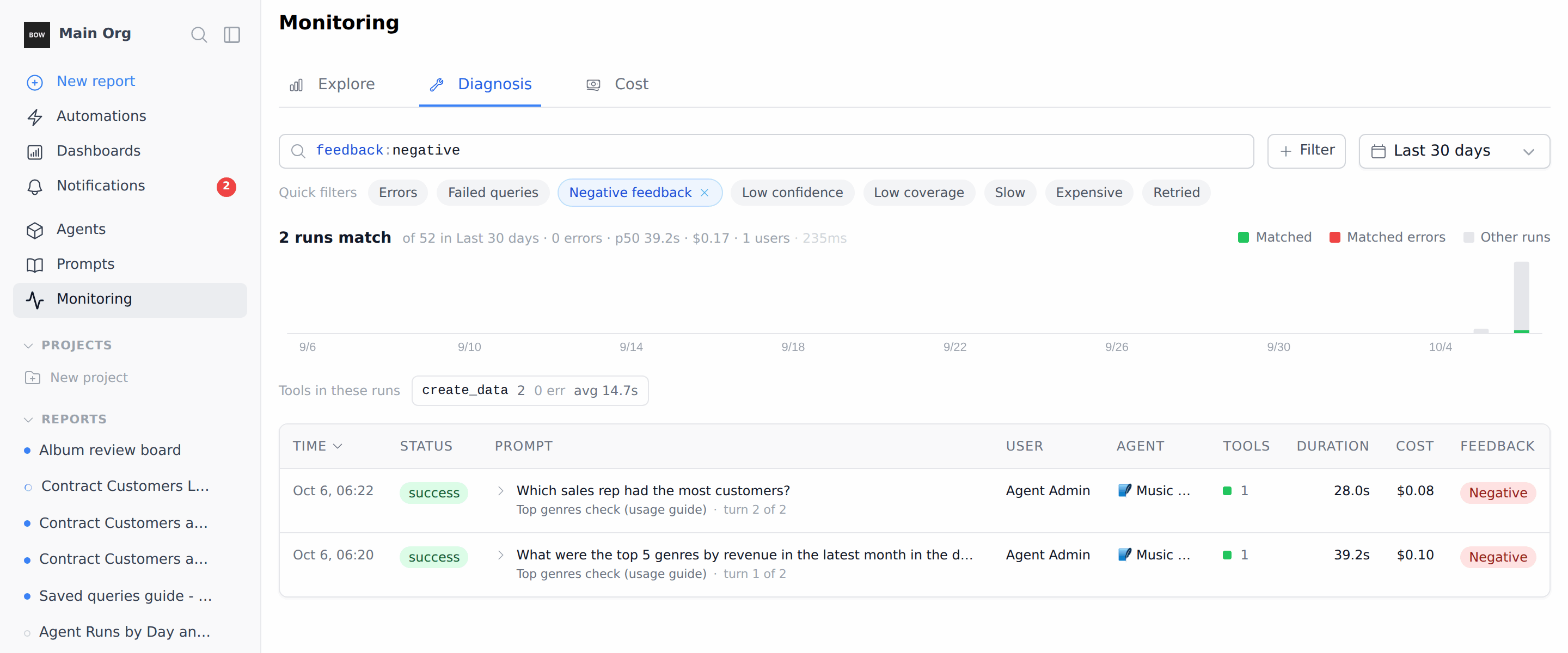
Task: Switch to the Cost tab
Action: coord(618,84)
